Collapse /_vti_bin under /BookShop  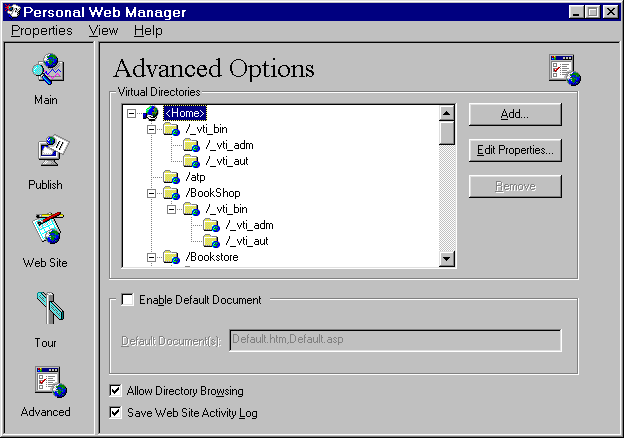point(171,209)
